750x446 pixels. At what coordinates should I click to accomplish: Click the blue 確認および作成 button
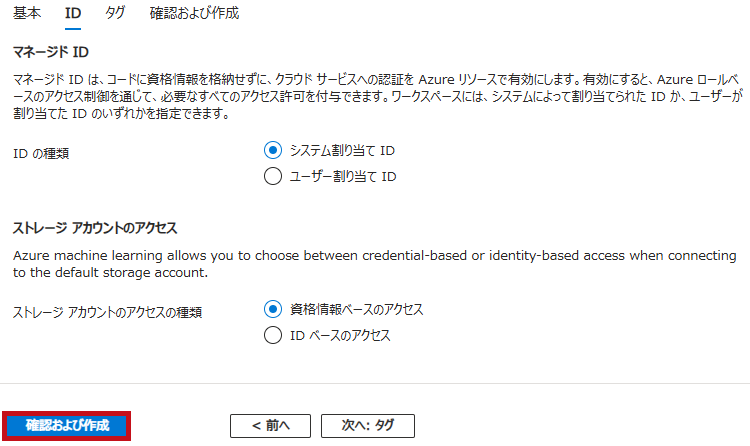(67, 425)
